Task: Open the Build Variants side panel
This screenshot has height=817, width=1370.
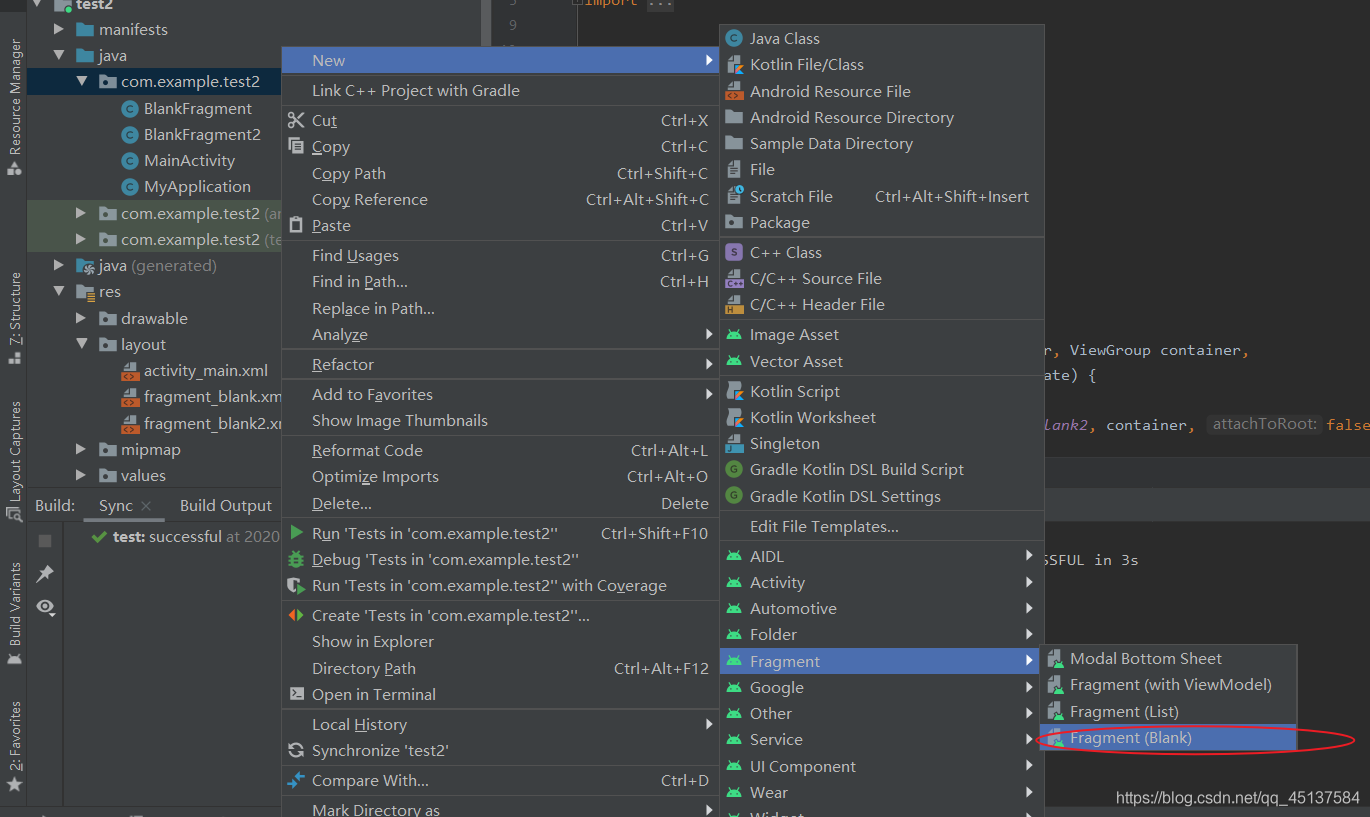Action: click(x=14, y=614)
